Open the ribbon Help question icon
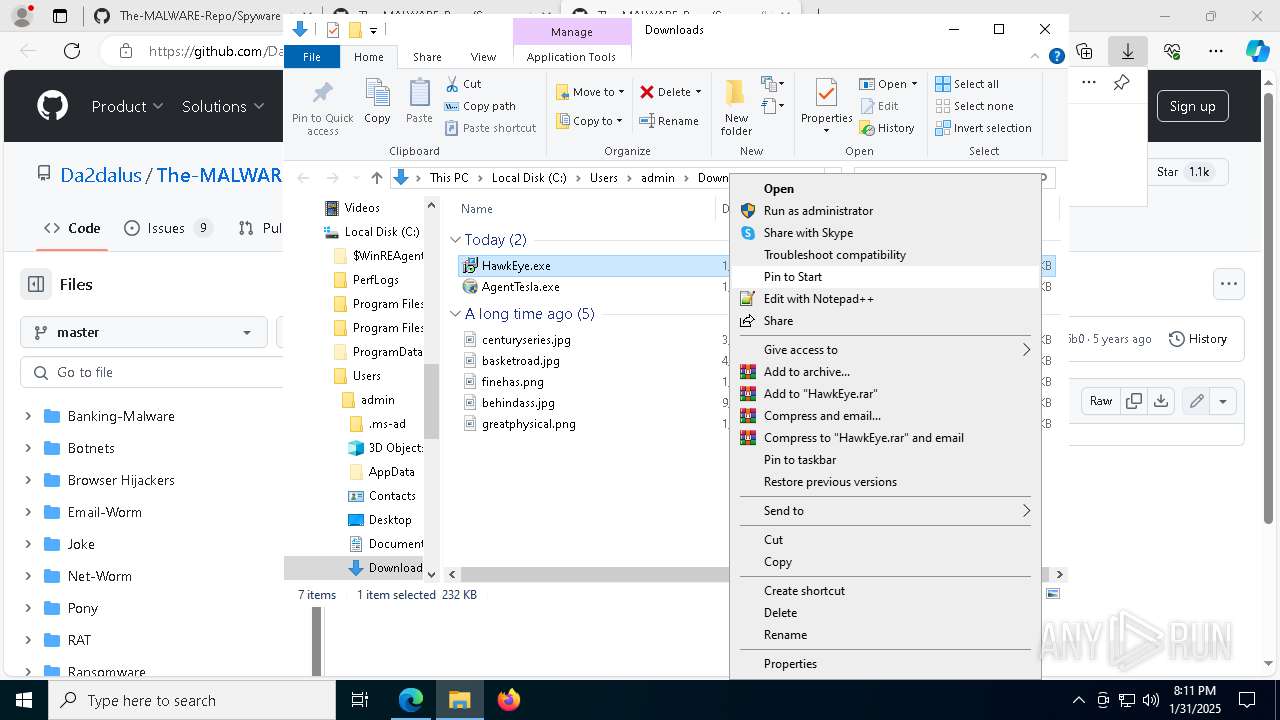This screenshot has height=720, width=1280. 1056,57
